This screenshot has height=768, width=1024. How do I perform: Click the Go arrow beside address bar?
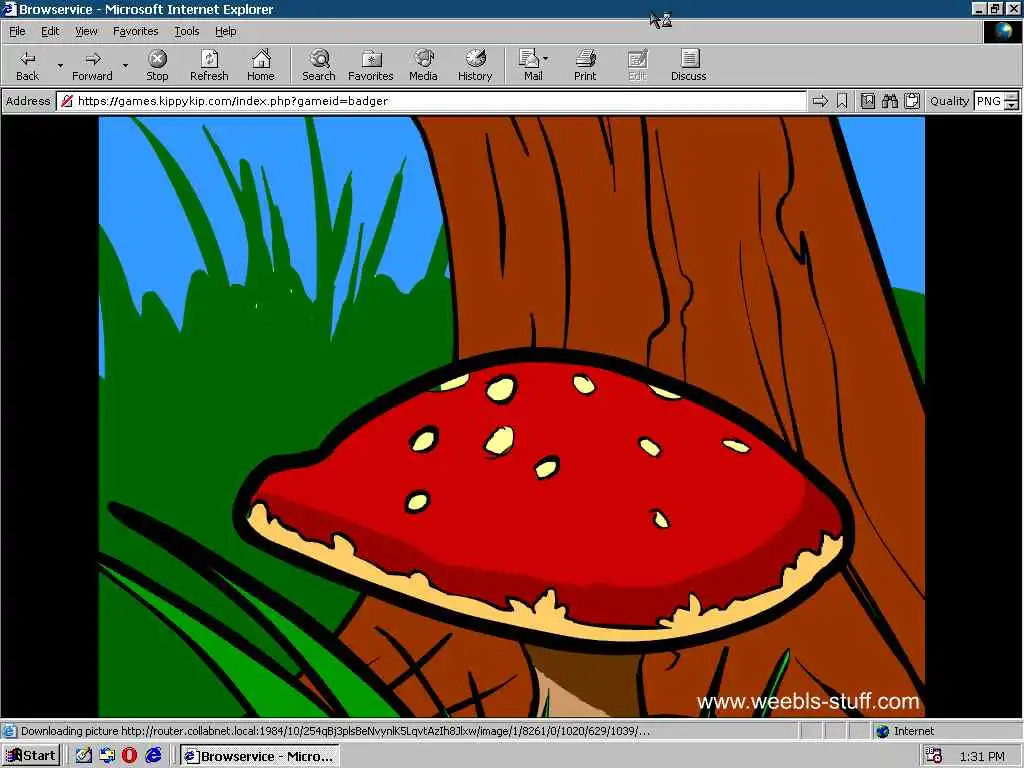(x=820, y=101)
